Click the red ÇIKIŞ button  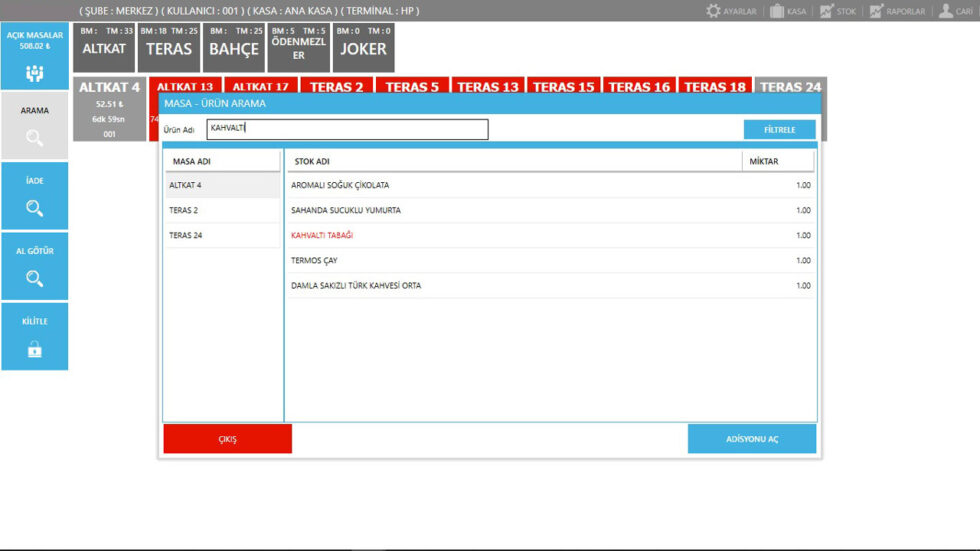click(227, 439)
